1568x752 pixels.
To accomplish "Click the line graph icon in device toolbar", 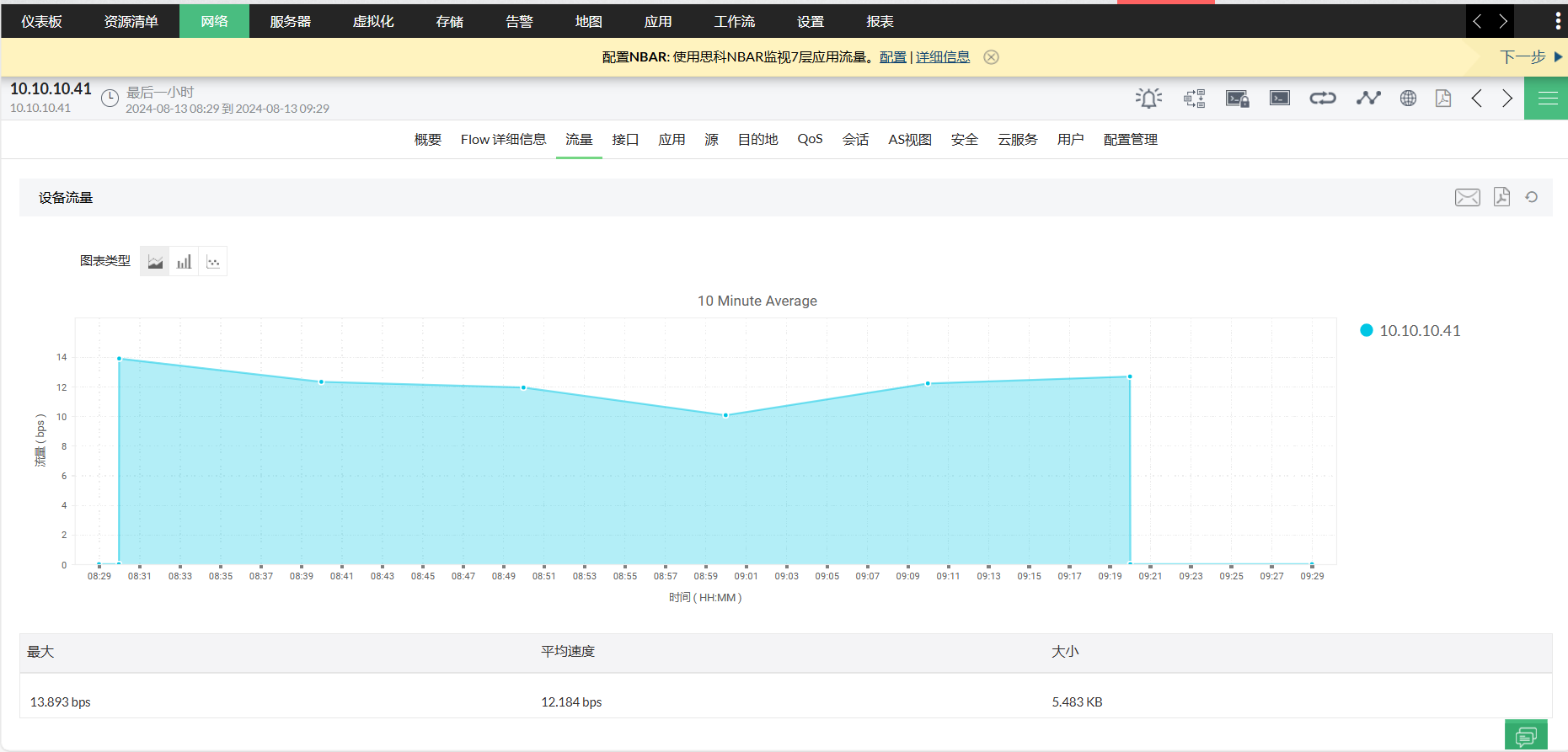I will tap(1368, 99).
